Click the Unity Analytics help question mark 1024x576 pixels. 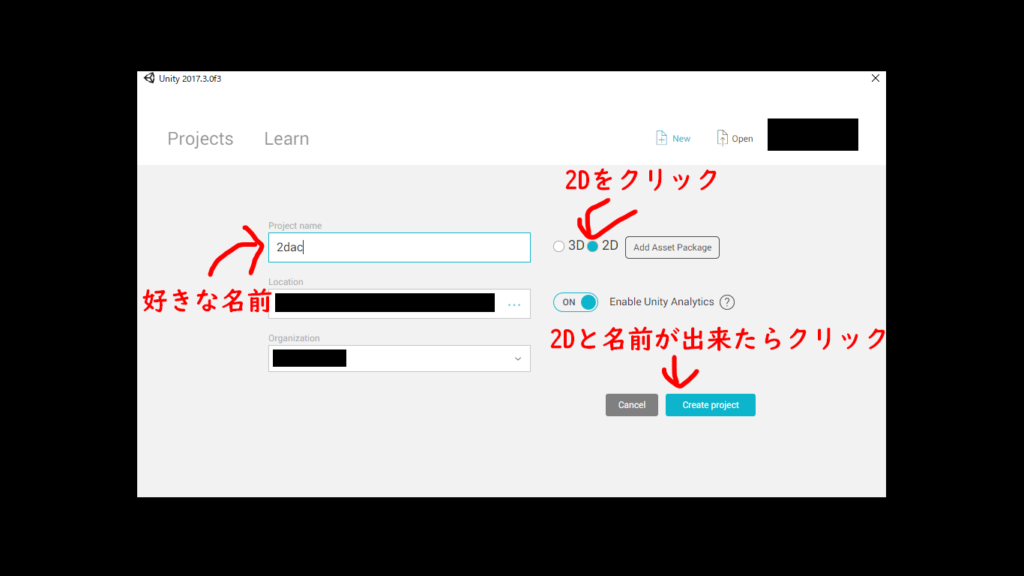[x=727, y=302]
